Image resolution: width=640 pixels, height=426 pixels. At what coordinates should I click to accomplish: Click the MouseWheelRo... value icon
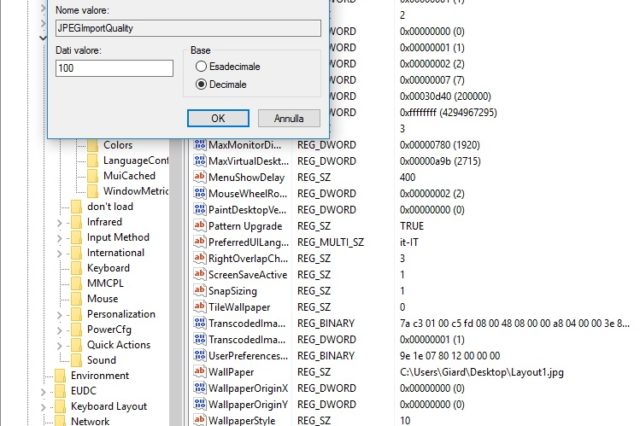200,193
